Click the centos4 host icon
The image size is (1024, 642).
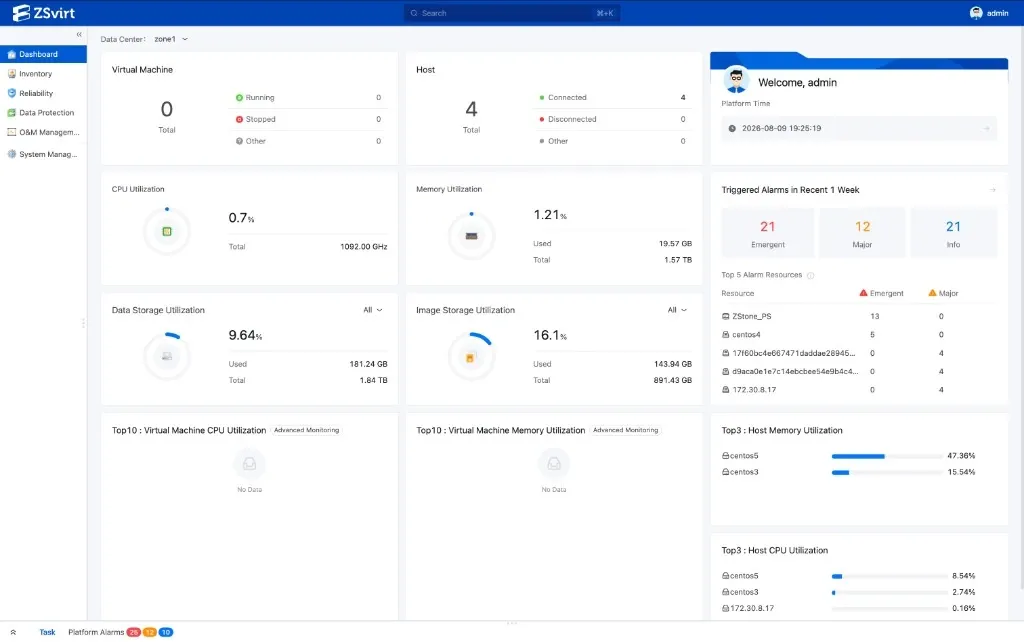click(726, 334)
